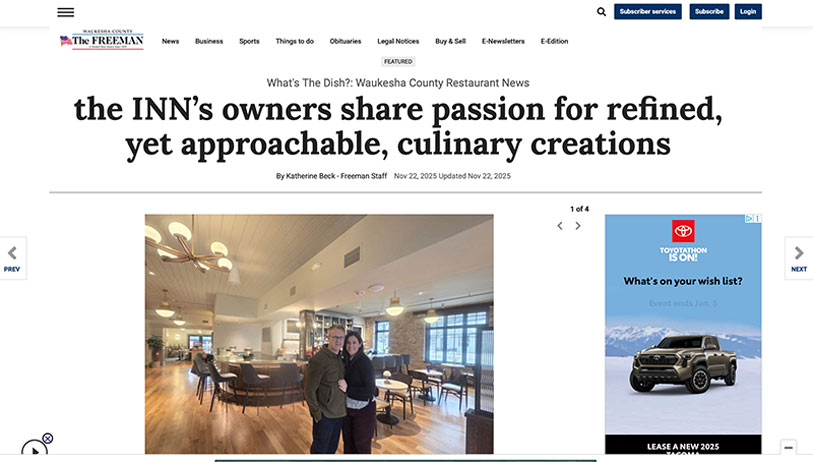Open the Obituaries section

point(345,41)
